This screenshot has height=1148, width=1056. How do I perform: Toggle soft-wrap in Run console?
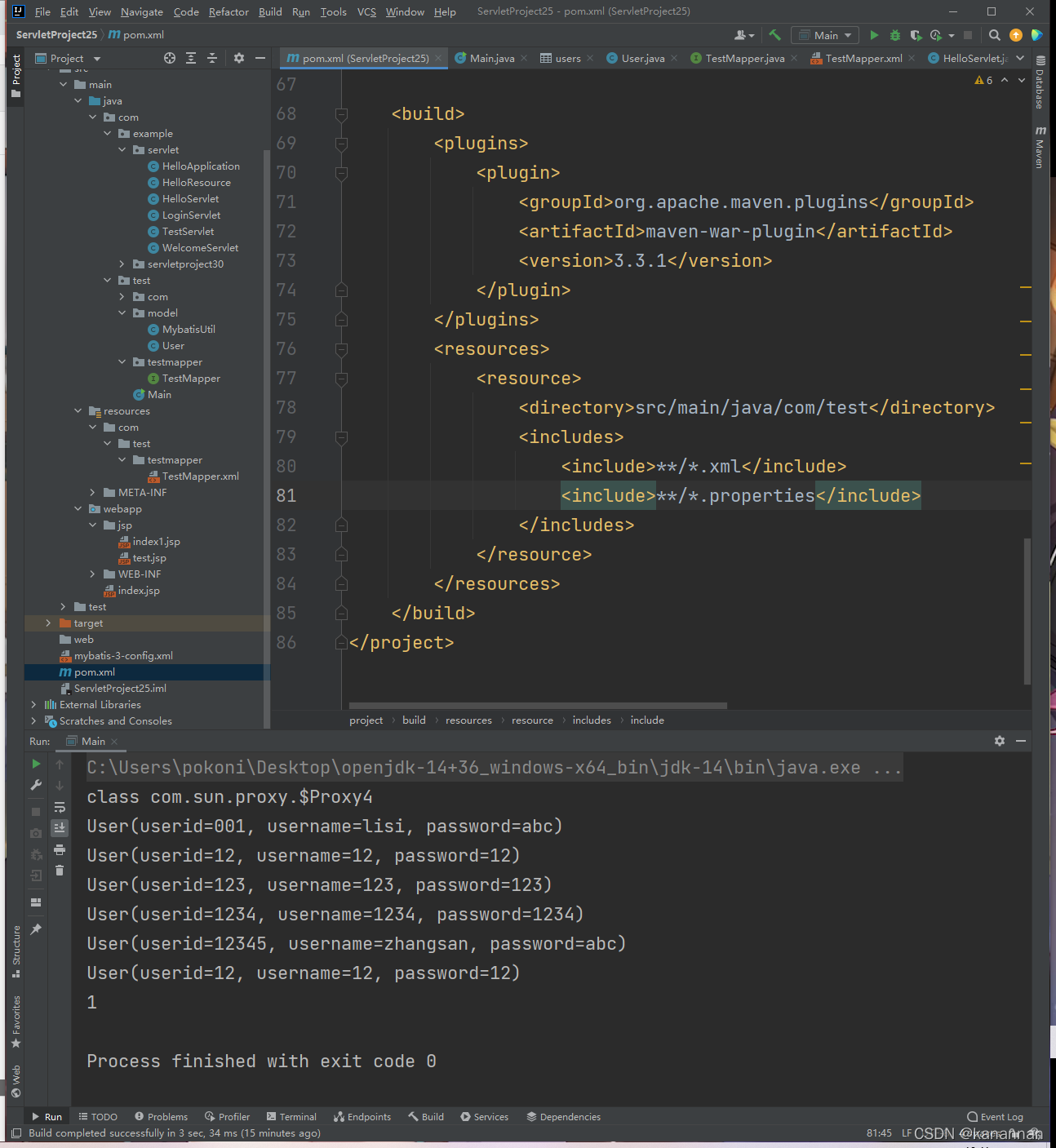click(60, 807)
